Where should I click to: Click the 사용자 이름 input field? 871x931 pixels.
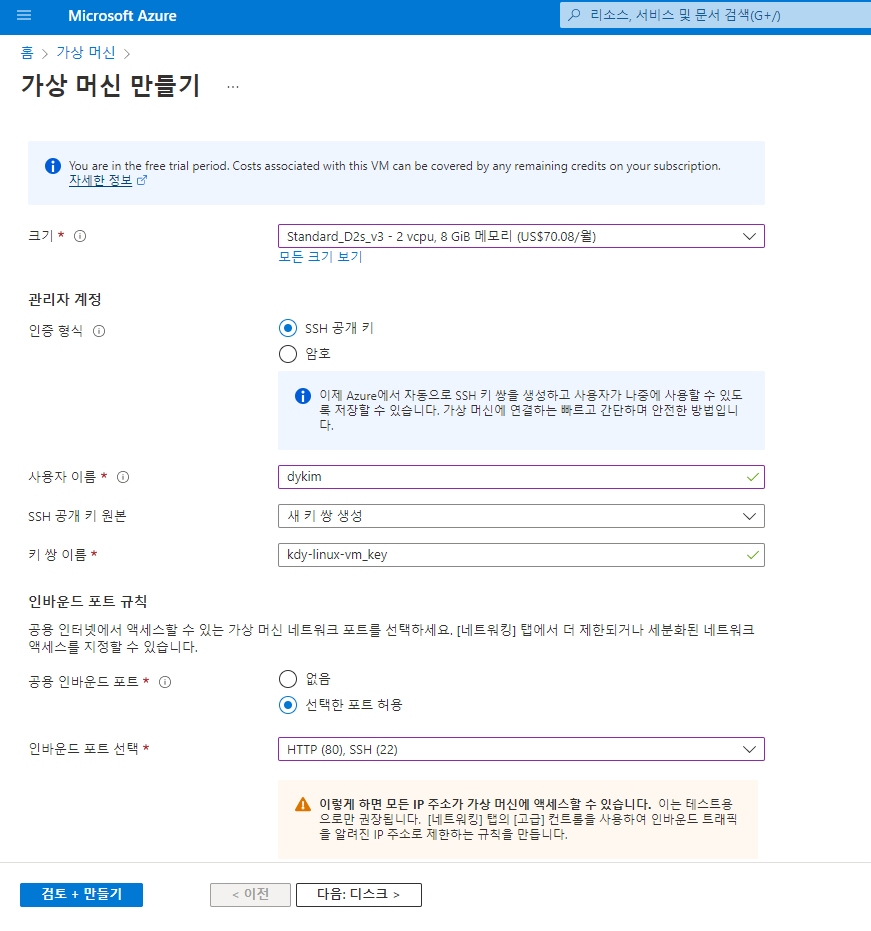(x=521, y=477)
